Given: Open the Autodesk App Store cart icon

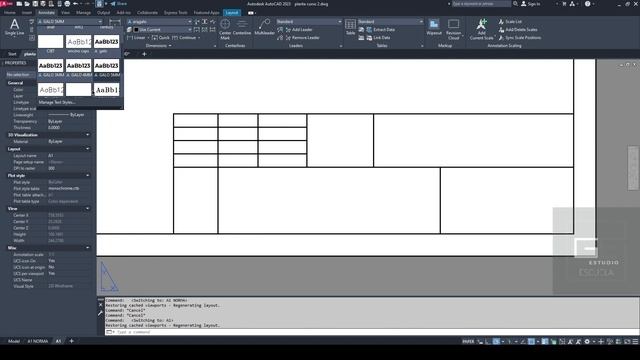Looking at the screenshot, I should coord(564,4).
